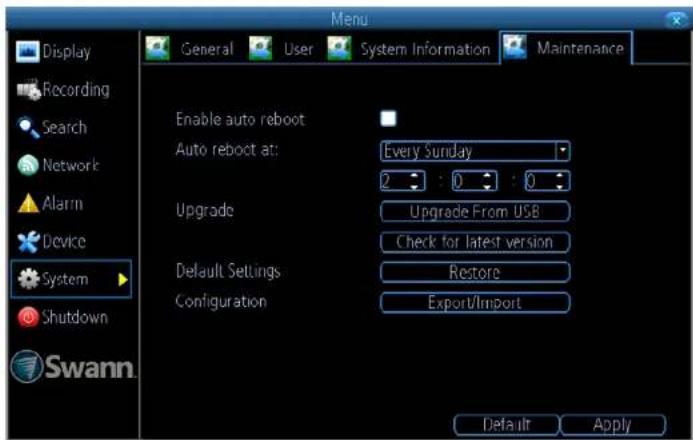This screenshot has height=440, width=693.
Task: Click Check for latest version
Action: 475,242
